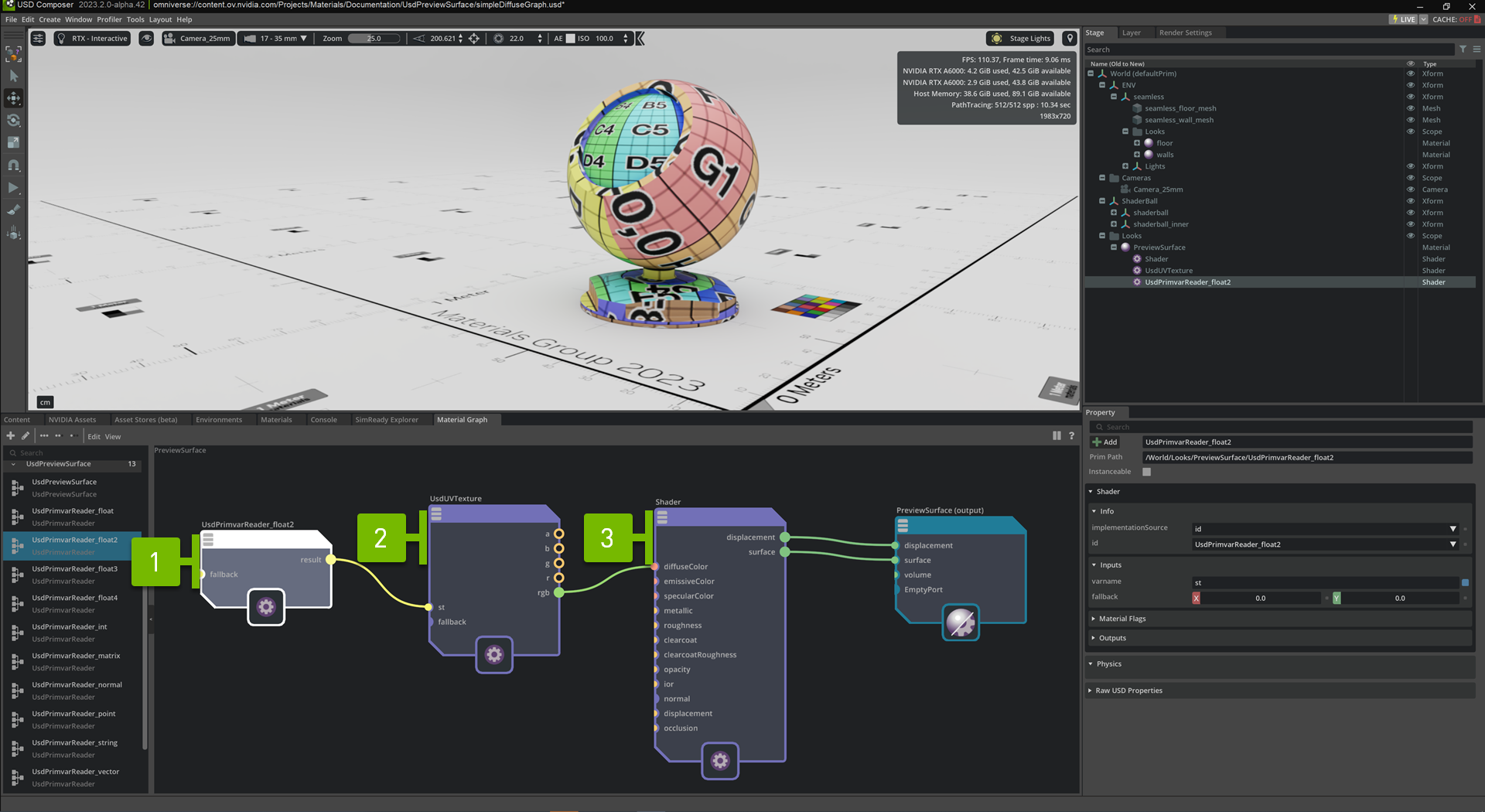Click the focus distance target icon
The image size is (1485, 812).
[x=474, y=39]
